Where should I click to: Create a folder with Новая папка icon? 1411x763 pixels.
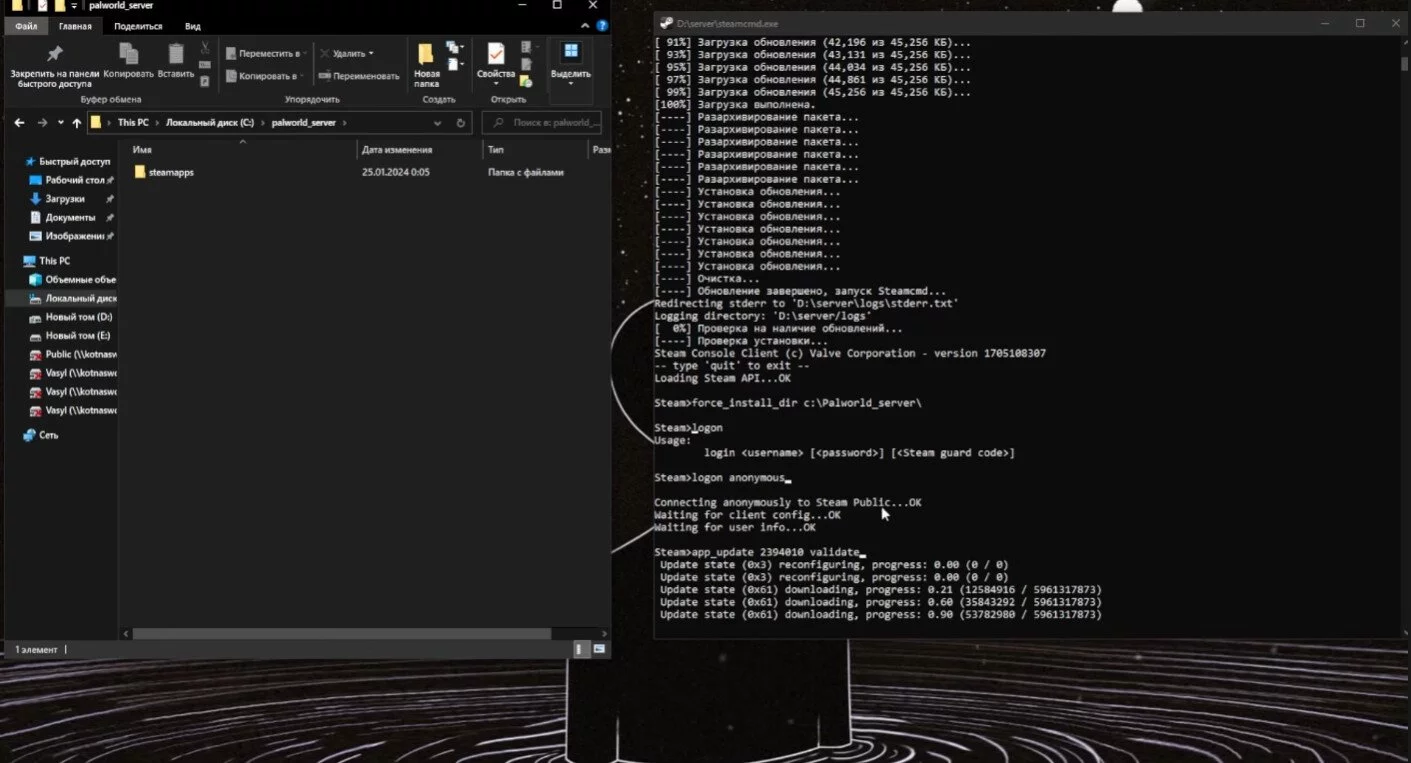coord(426,54)
